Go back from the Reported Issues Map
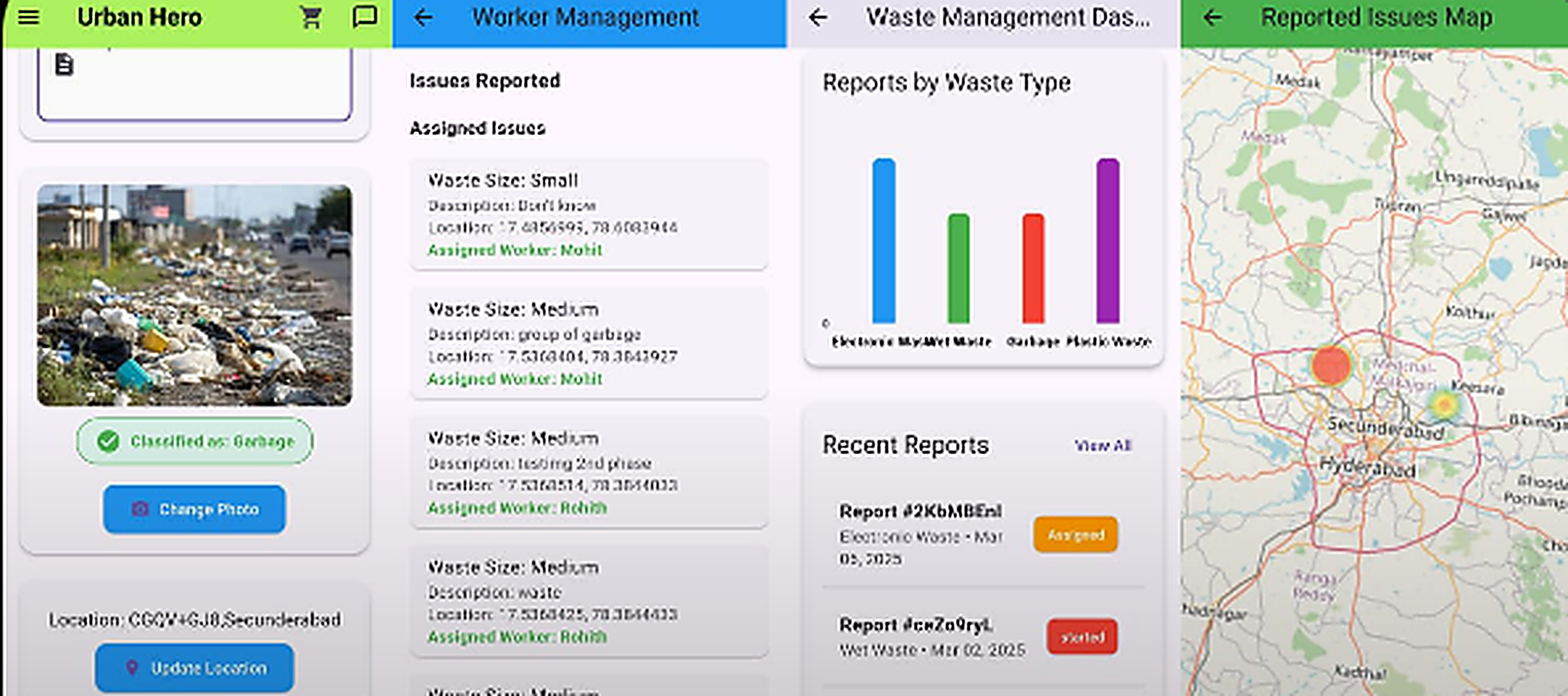 point(1212,18)
